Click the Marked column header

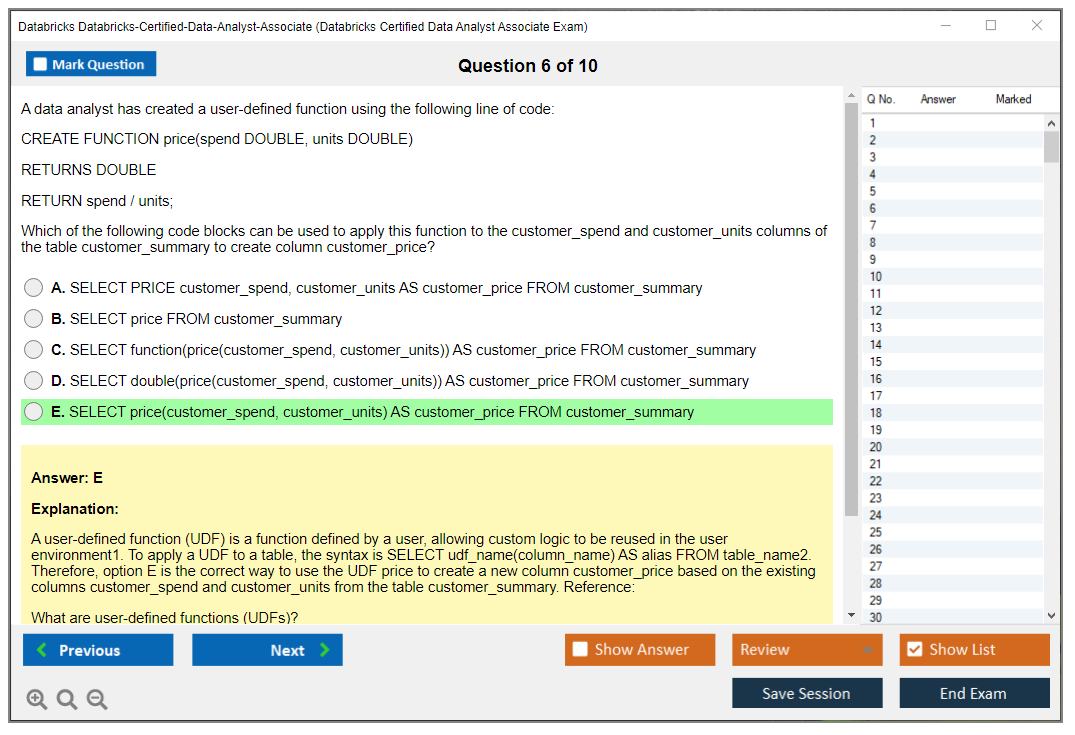pyautogui.click(x=1013, y=99)
